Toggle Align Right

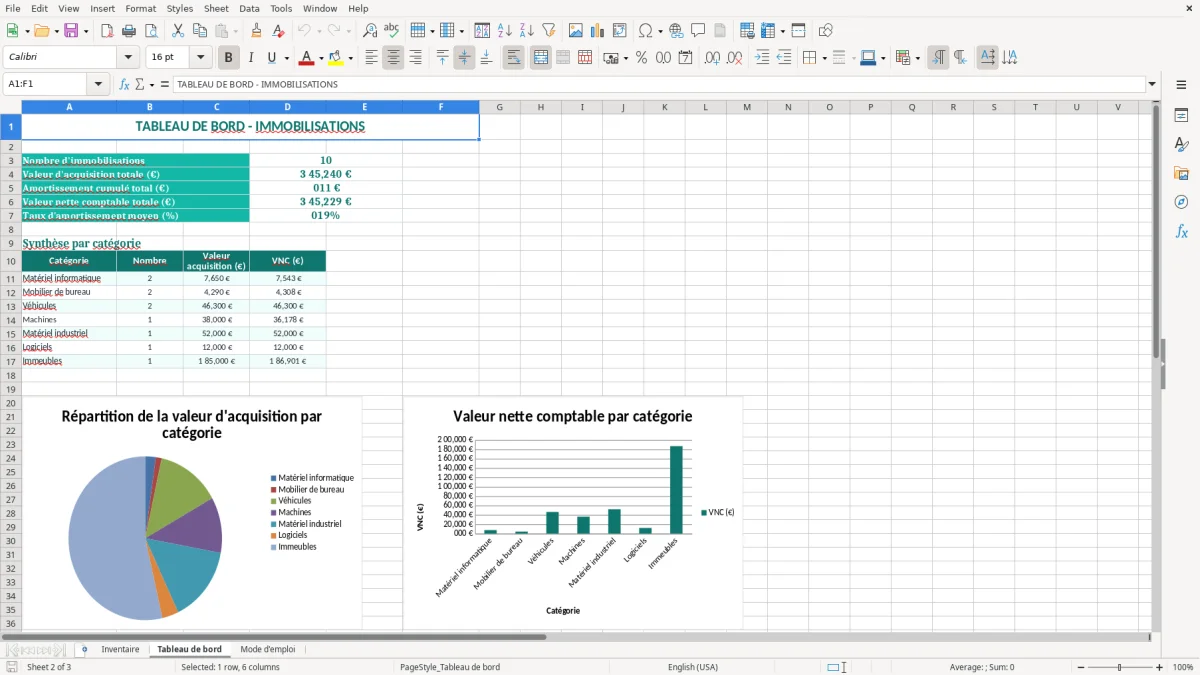tap(415, 58)
